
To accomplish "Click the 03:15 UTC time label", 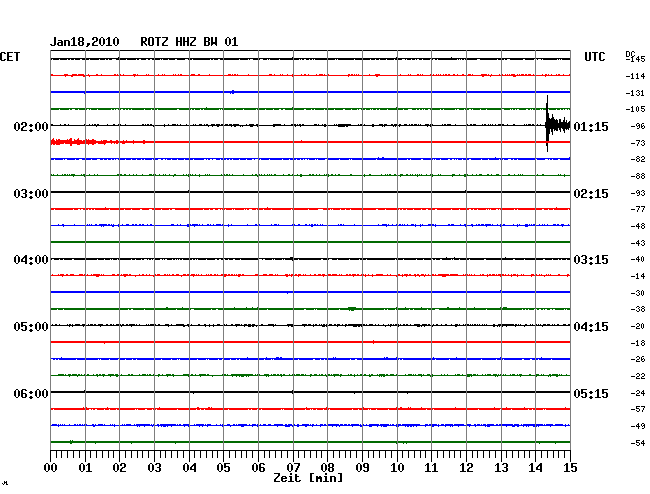I will pos(591,260).
